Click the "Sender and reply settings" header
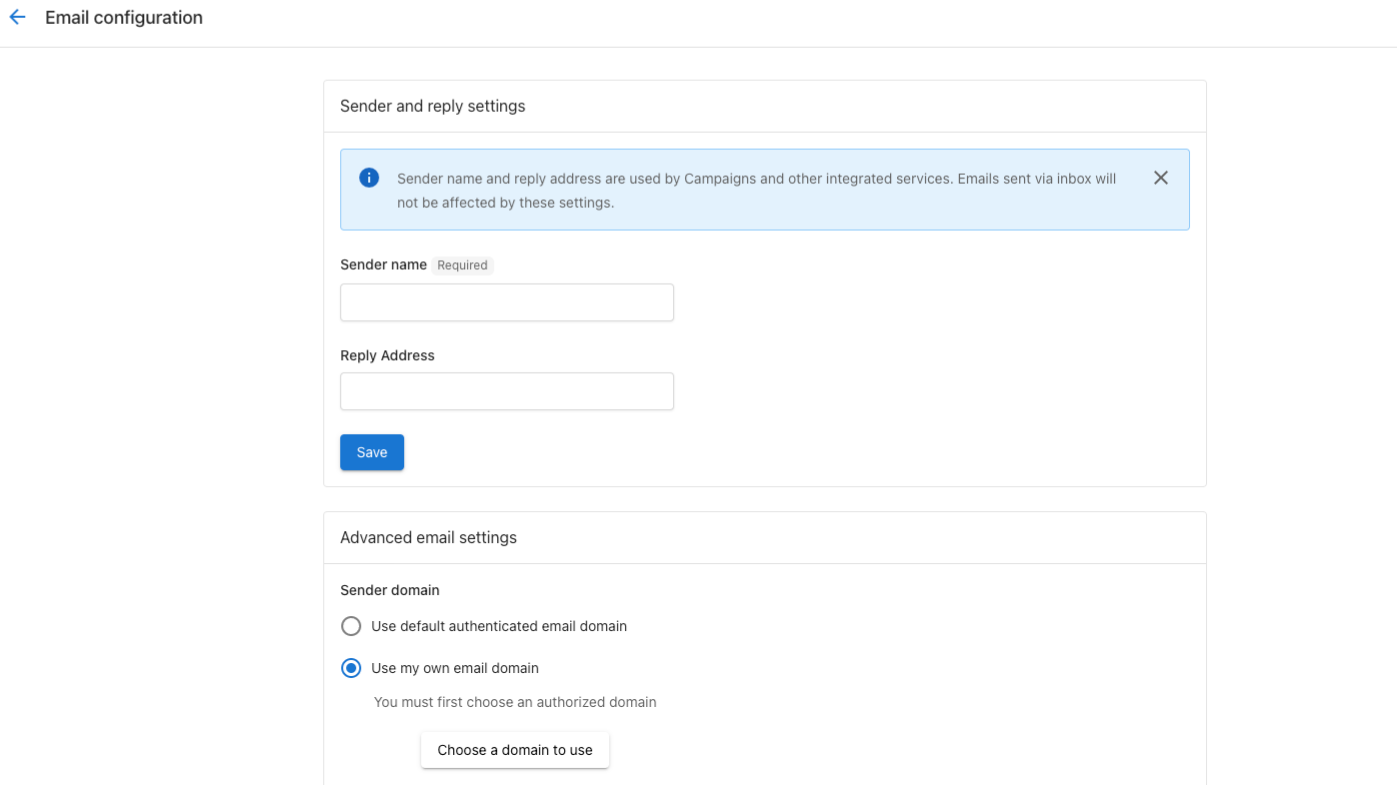The image size is (1397, 785). pos(432,105)
